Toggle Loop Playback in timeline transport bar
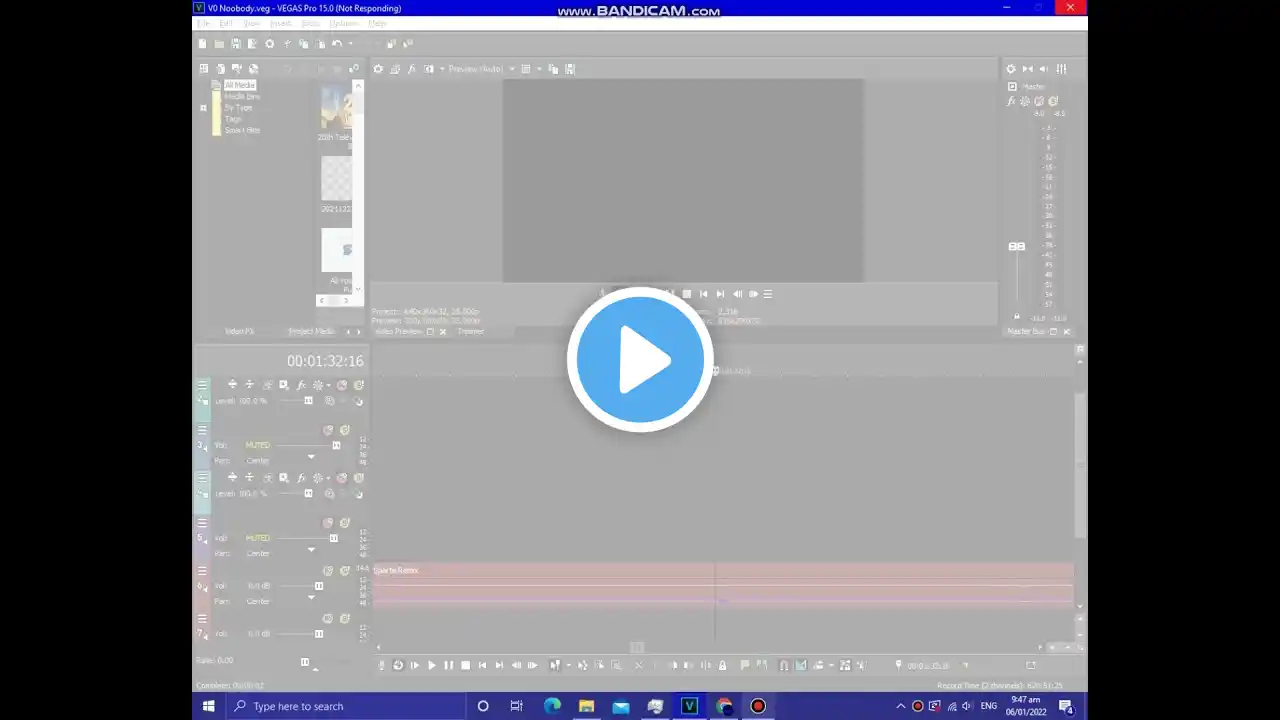Screen dimensions: 1280x720 (x=398, y=665)
